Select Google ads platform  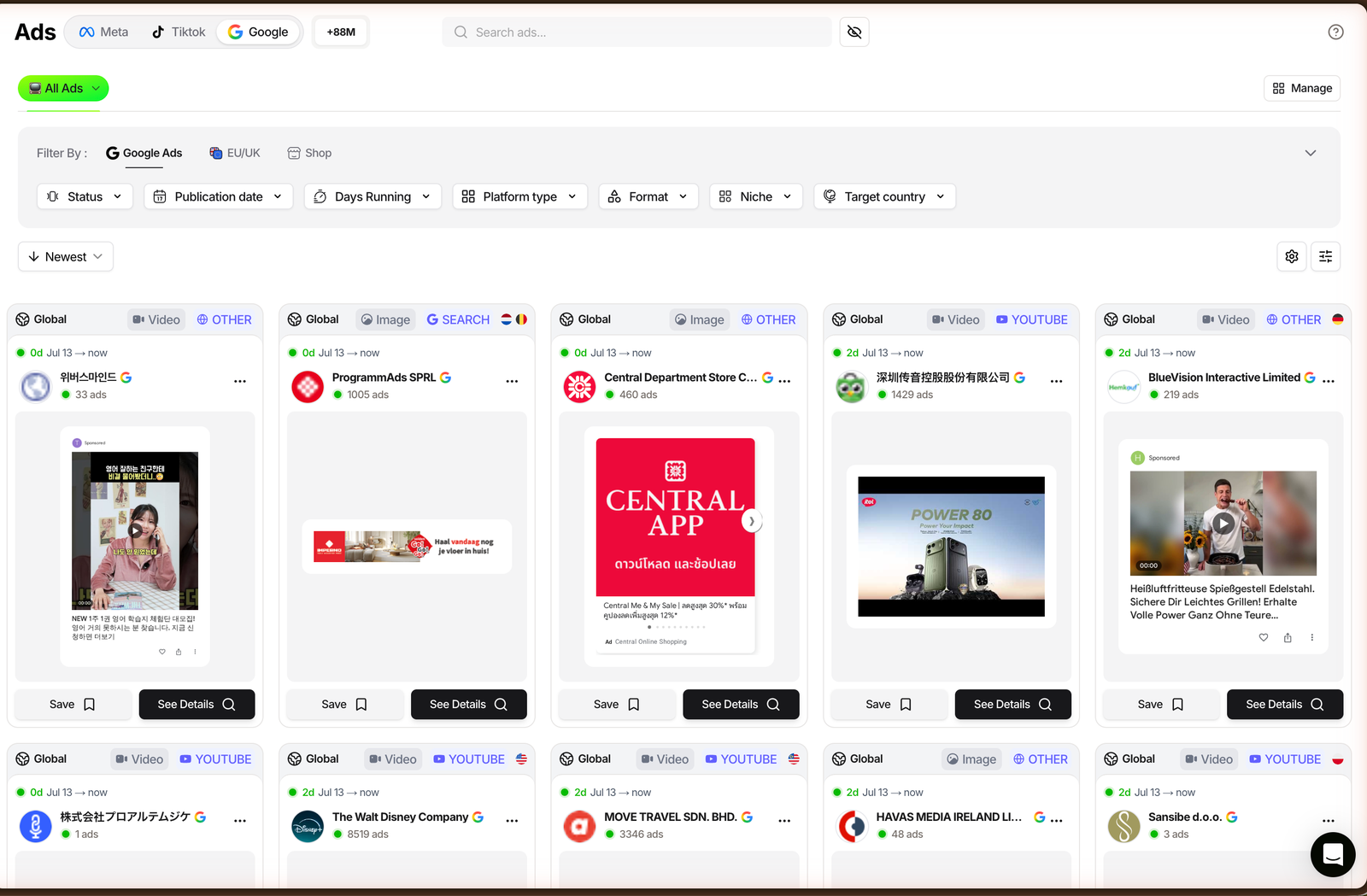tap(258, 32)
